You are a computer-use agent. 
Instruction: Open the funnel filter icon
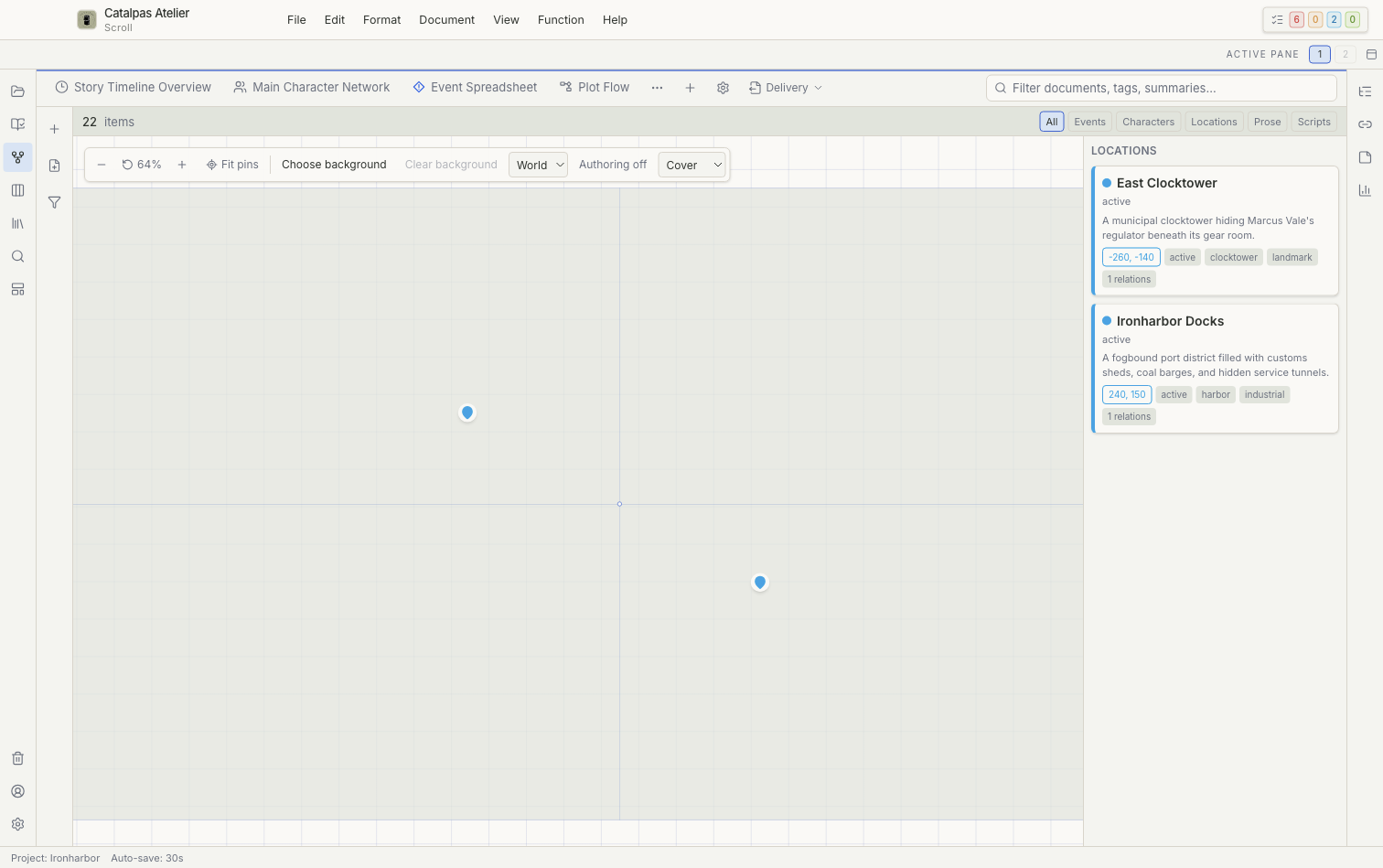[x=54, y=202]
